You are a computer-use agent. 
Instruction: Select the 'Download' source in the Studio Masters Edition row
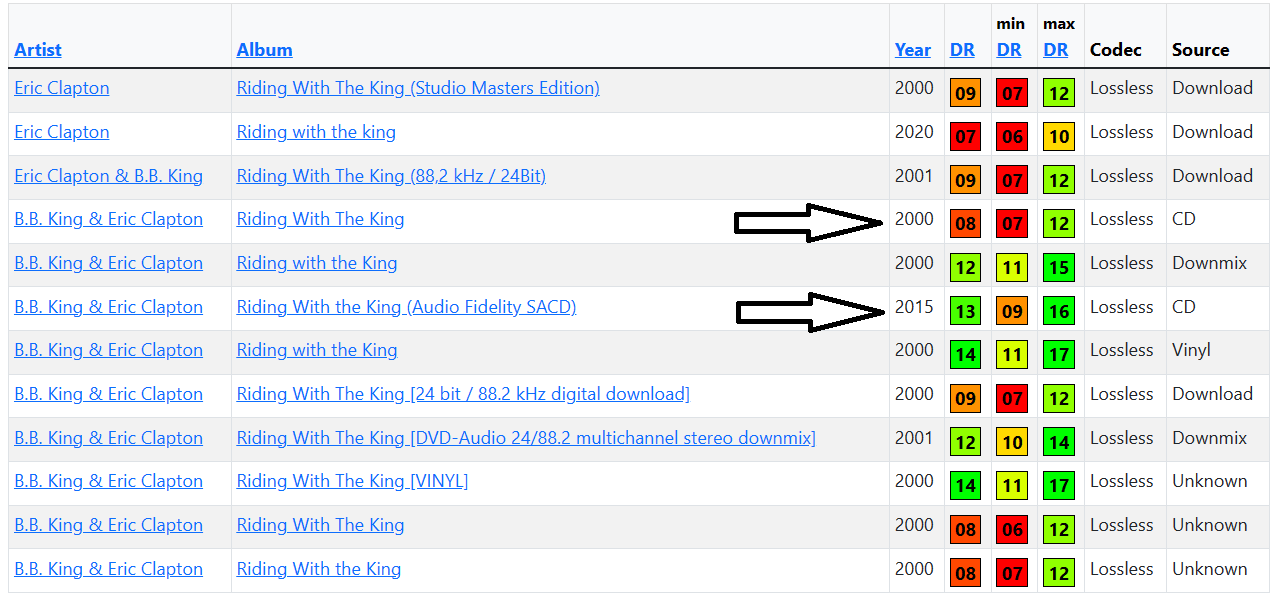click(x=1212, y=88)
